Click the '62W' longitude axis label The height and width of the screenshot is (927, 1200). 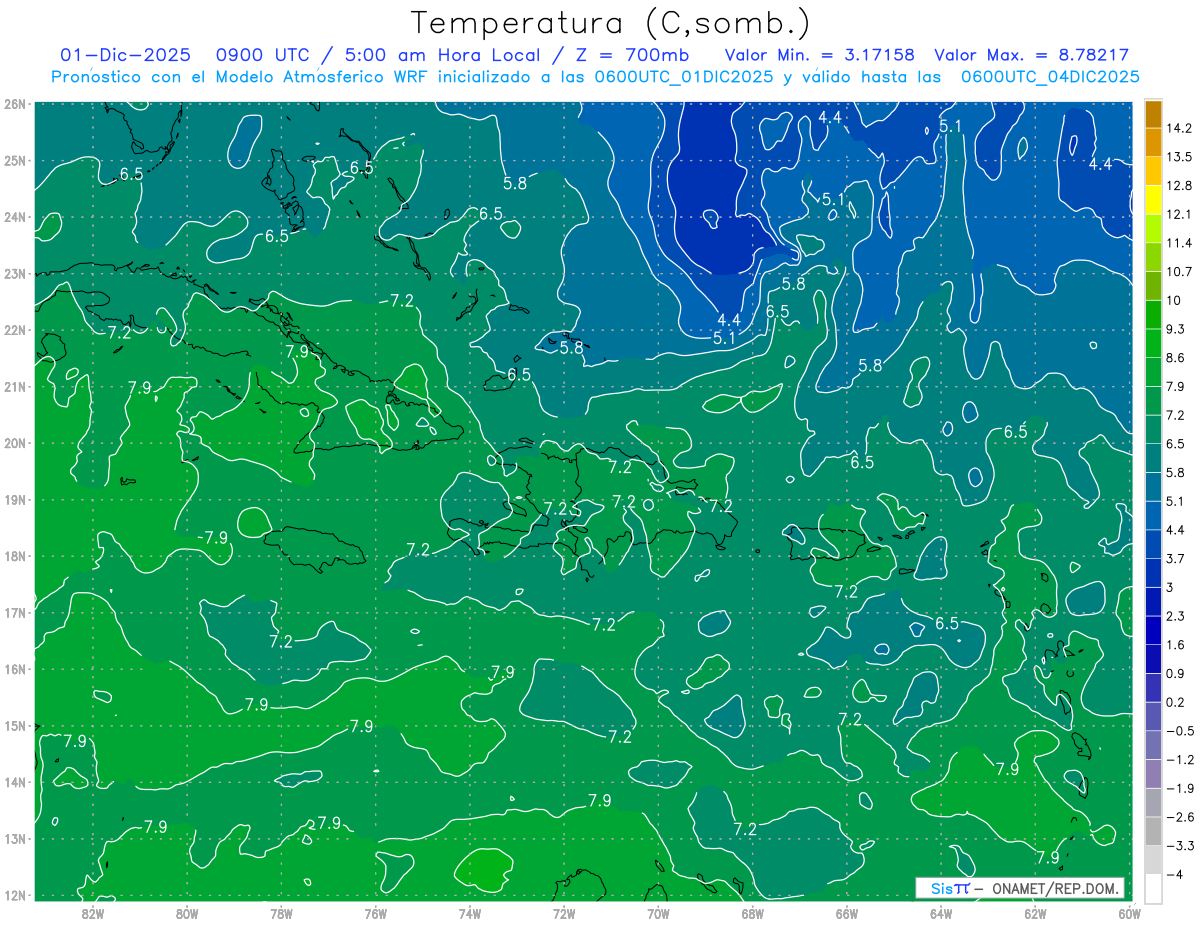click(x=1035, y=913)
